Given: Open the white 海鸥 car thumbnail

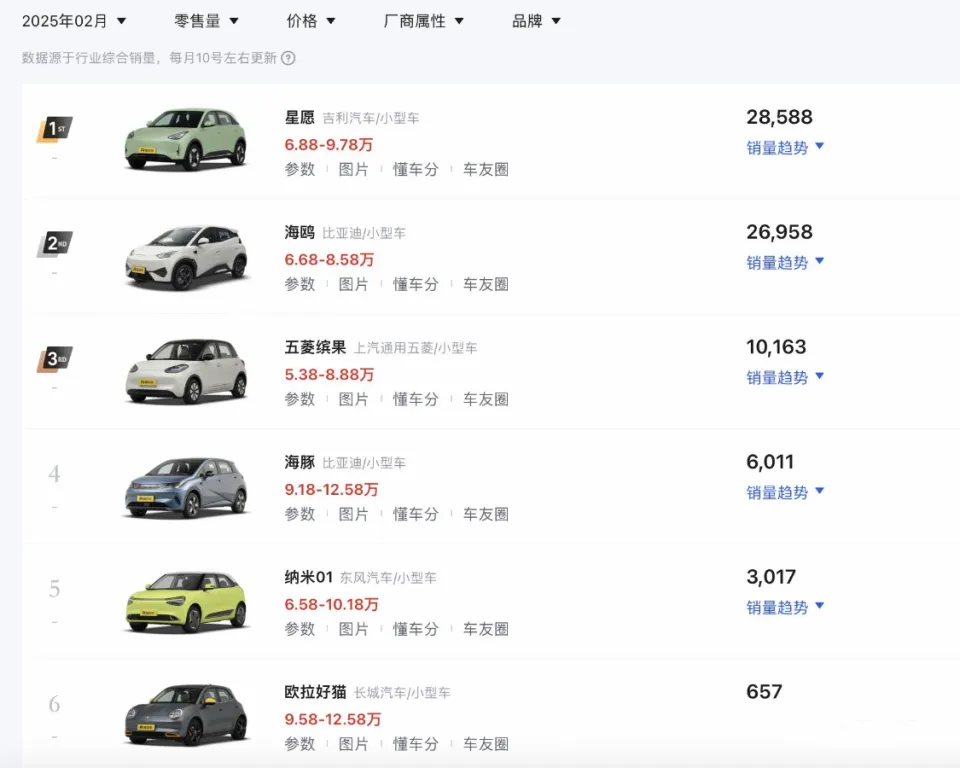Looking at the screenshot, I should tap(186, 257).
